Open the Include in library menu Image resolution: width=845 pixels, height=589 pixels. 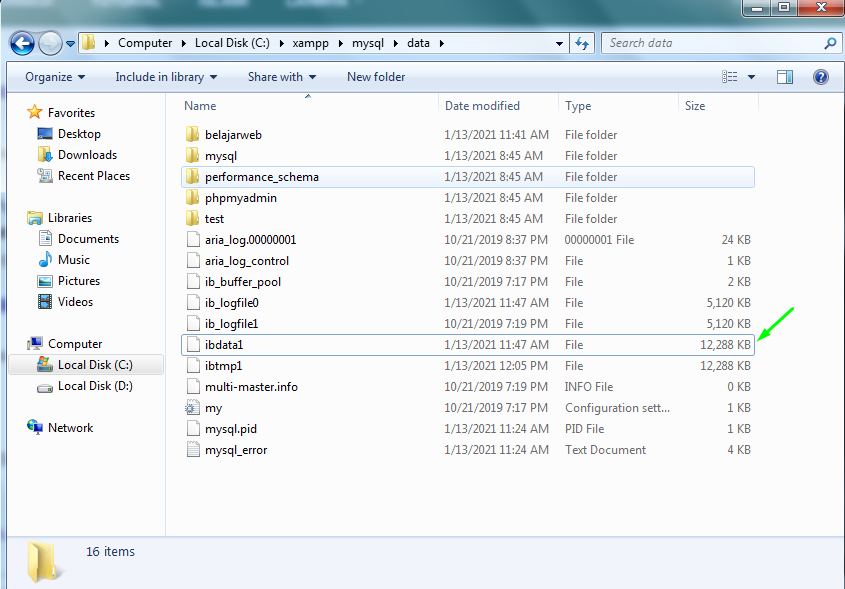coord(166,77)
